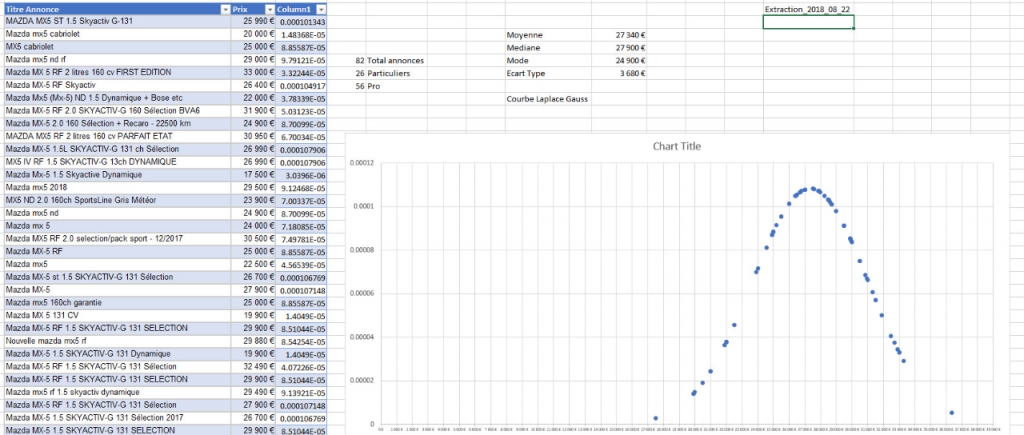Screen dimensions: 1024x435
Task: Select the 160 cv PARFAIT ETAT listing cell
Action: click(117, 137)
